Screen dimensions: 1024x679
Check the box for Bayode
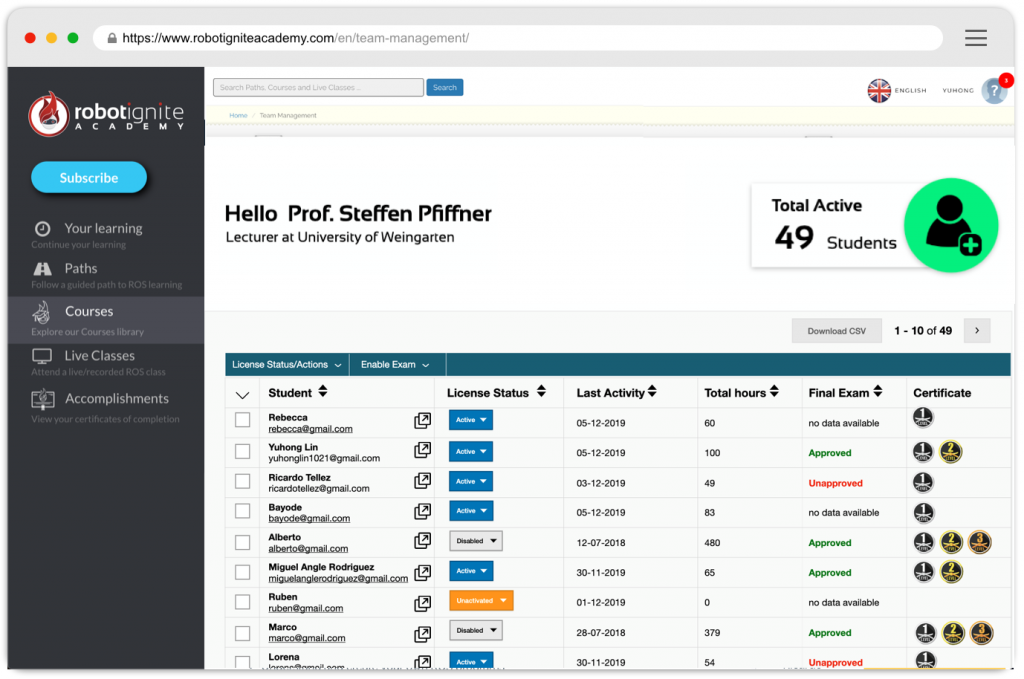click(x=242, y=511)
